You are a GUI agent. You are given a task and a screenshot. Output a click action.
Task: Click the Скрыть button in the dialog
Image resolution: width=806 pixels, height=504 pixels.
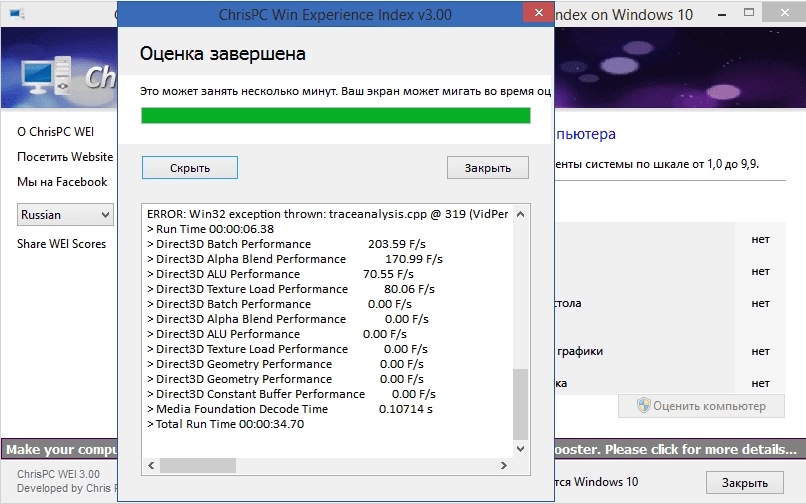coord(190,168)
